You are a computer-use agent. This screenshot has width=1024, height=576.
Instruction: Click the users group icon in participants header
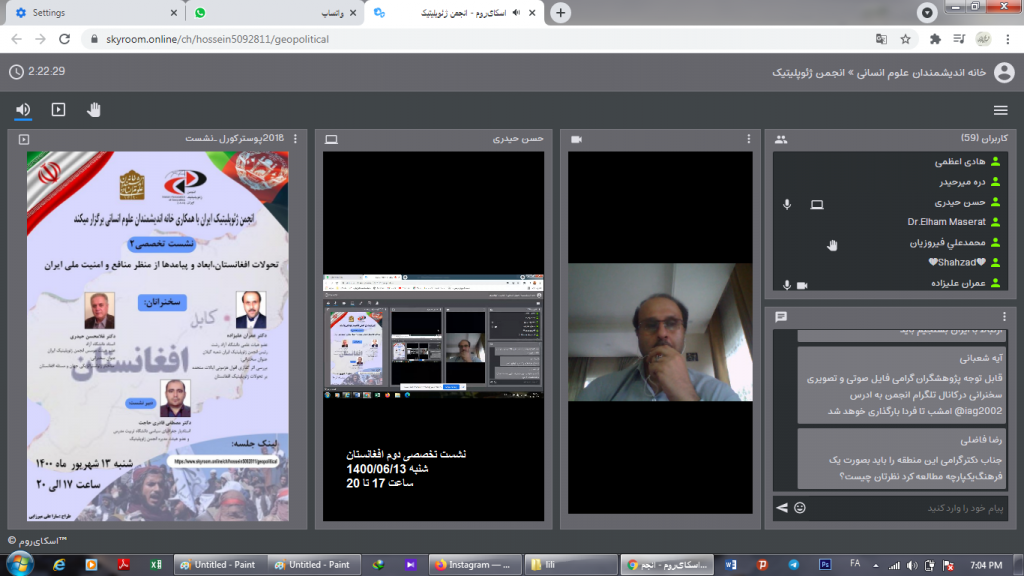pos(780,139)
